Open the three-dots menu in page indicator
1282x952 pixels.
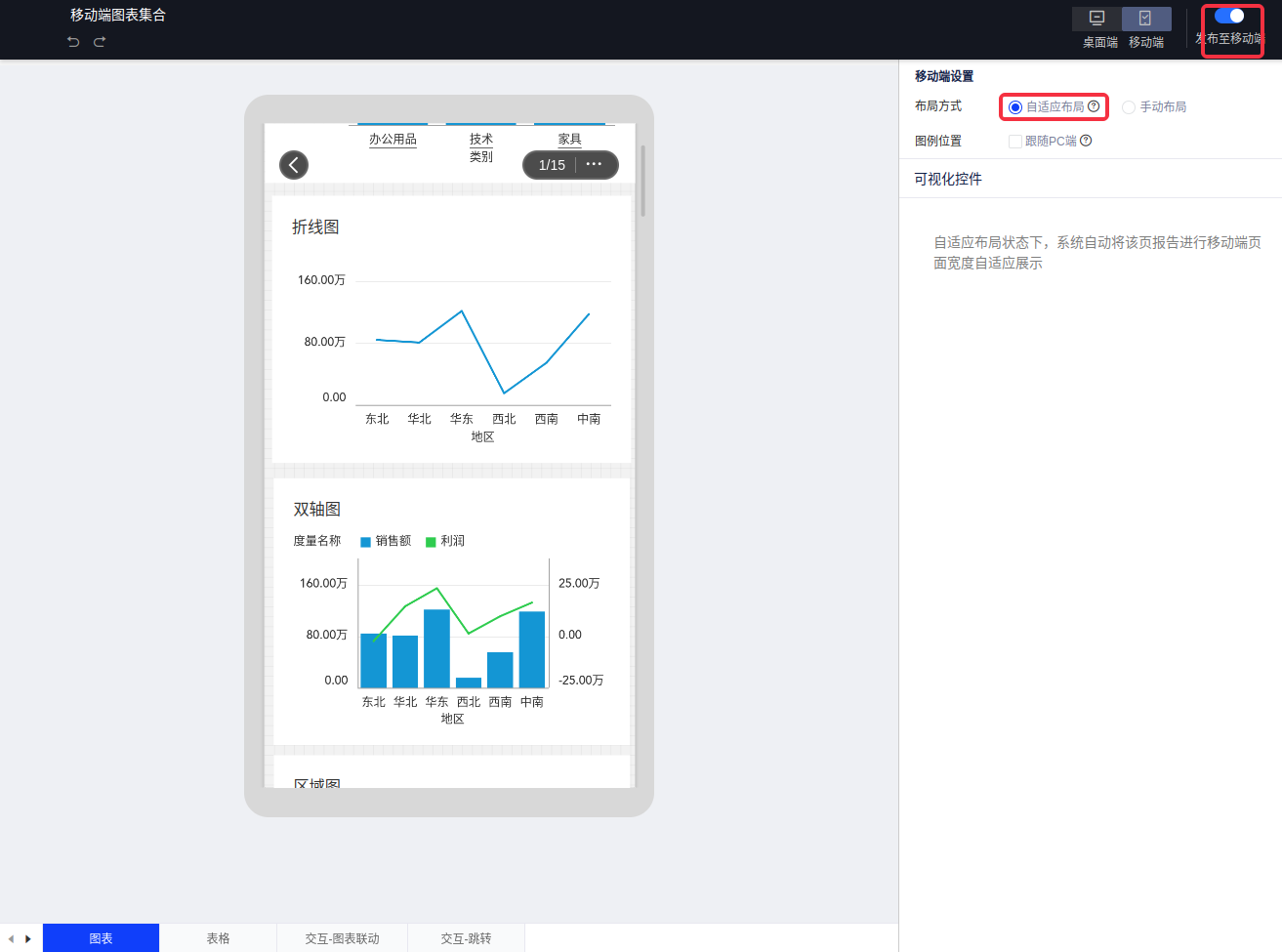(594, 164)
